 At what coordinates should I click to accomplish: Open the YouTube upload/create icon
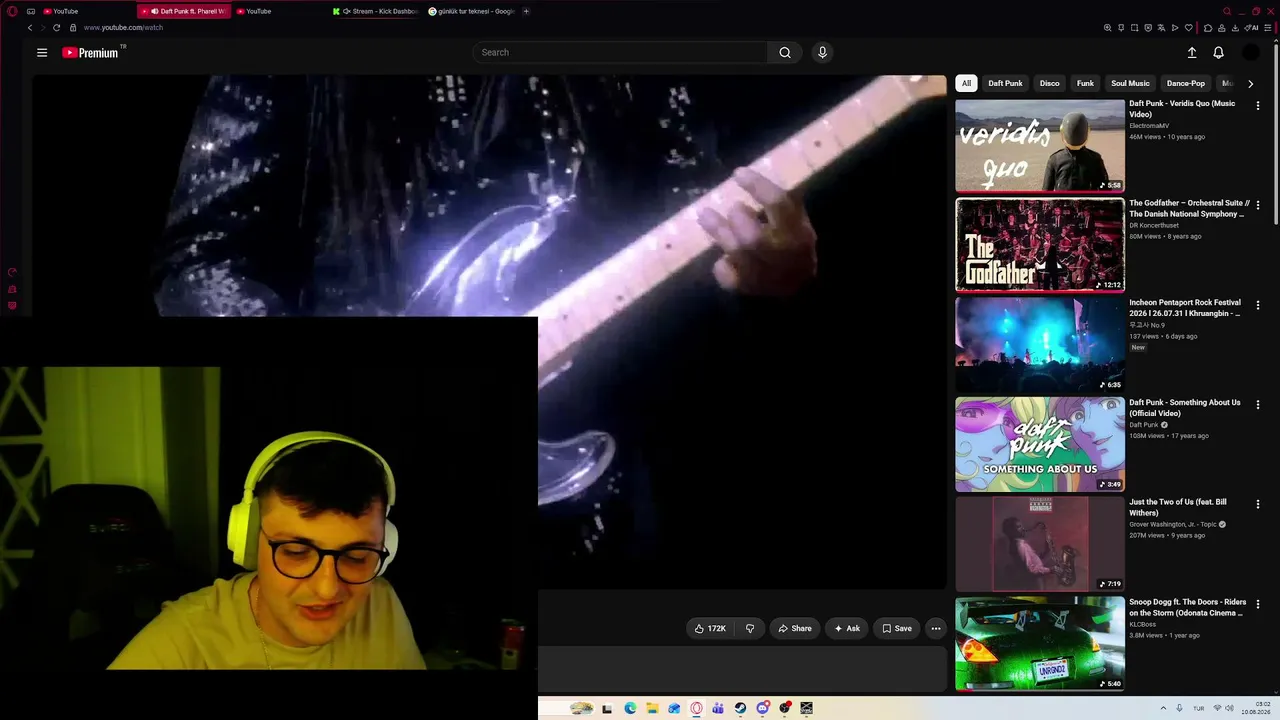coord(1192,53)
